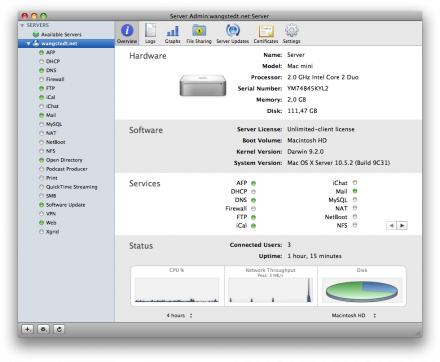Select iChat service in sidebar
440x362 pixels.
tap(52, 106)
